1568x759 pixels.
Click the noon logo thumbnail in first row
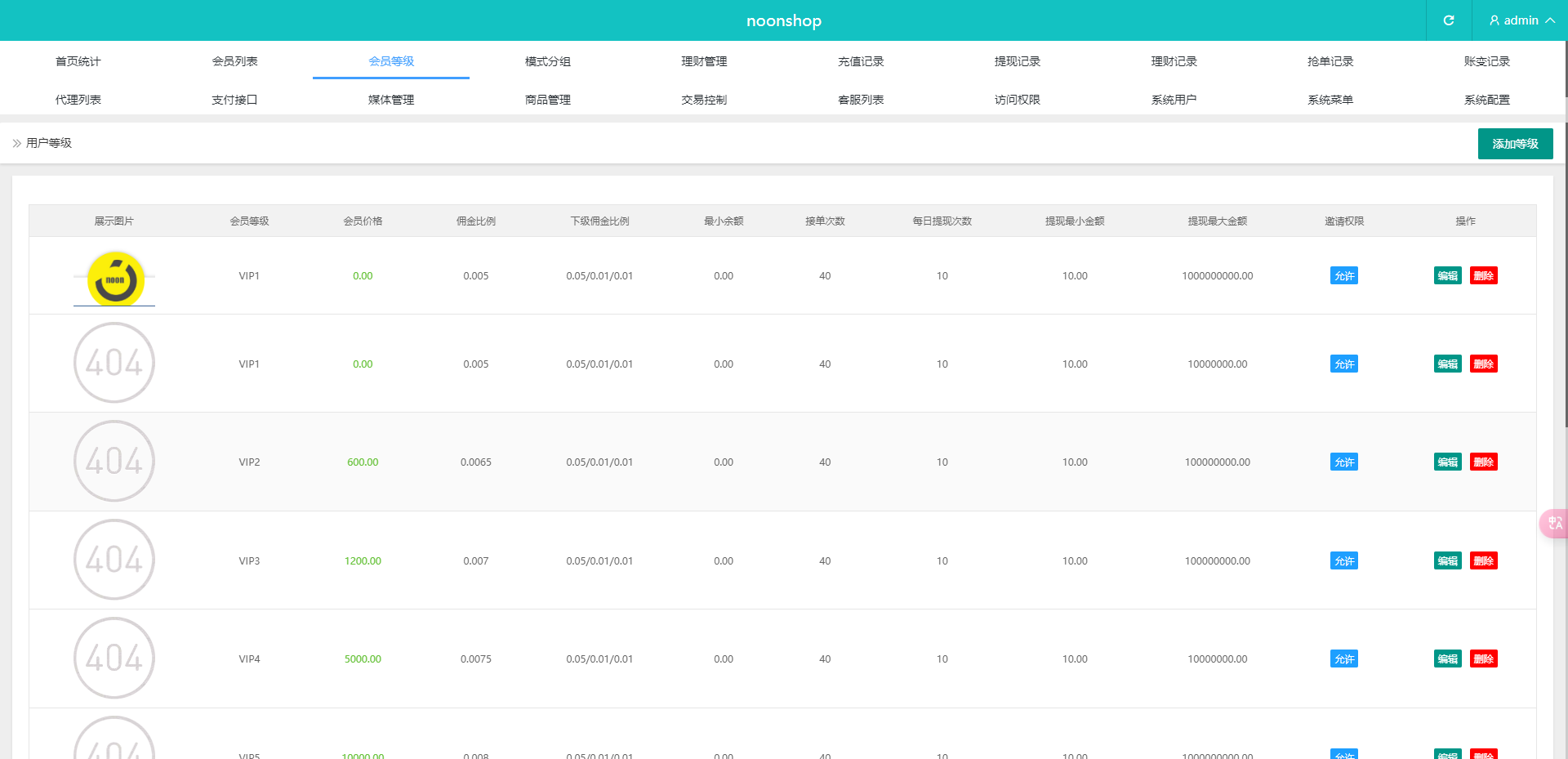click(x=114, y=279)
